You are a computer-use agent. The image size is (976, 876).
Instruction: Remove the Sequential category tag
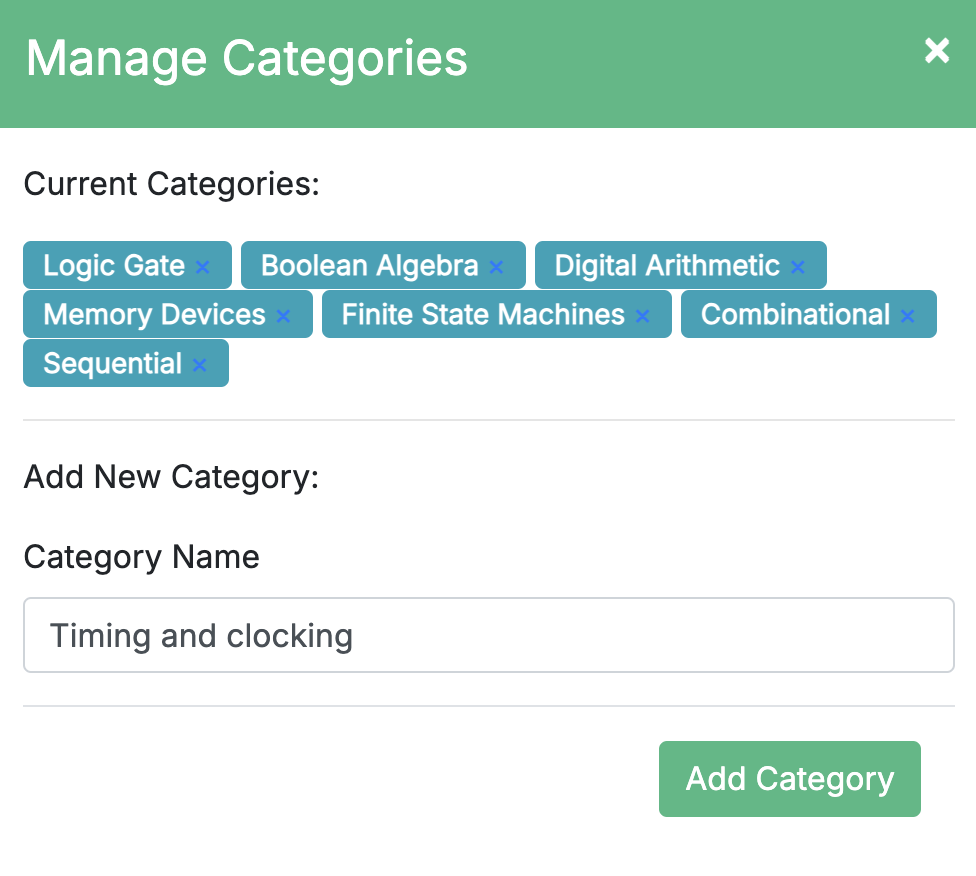pos(199,365)
